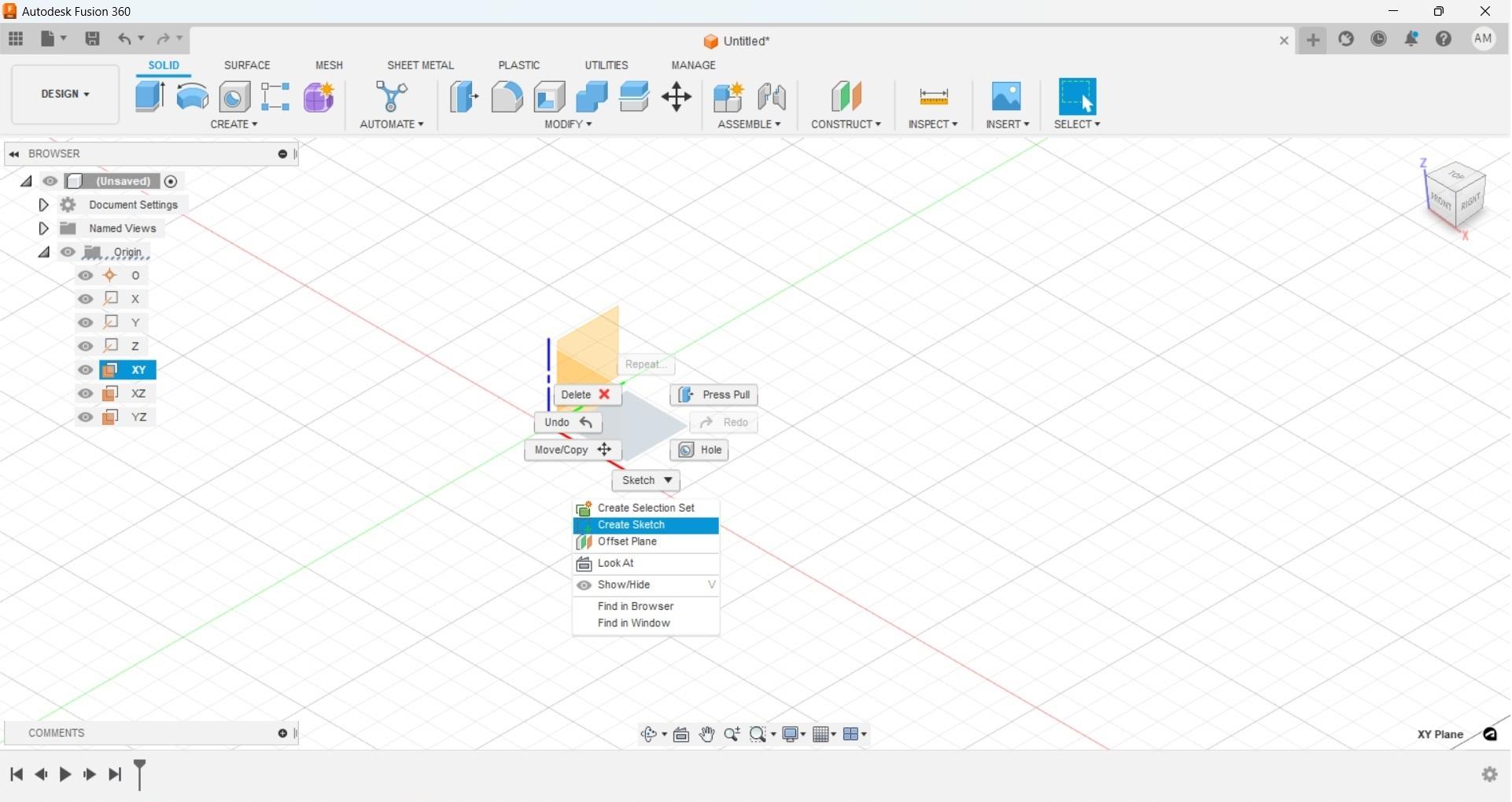
Task: Switch to the MESH tab
Action: pyautogui.click(x=330, y=65)
